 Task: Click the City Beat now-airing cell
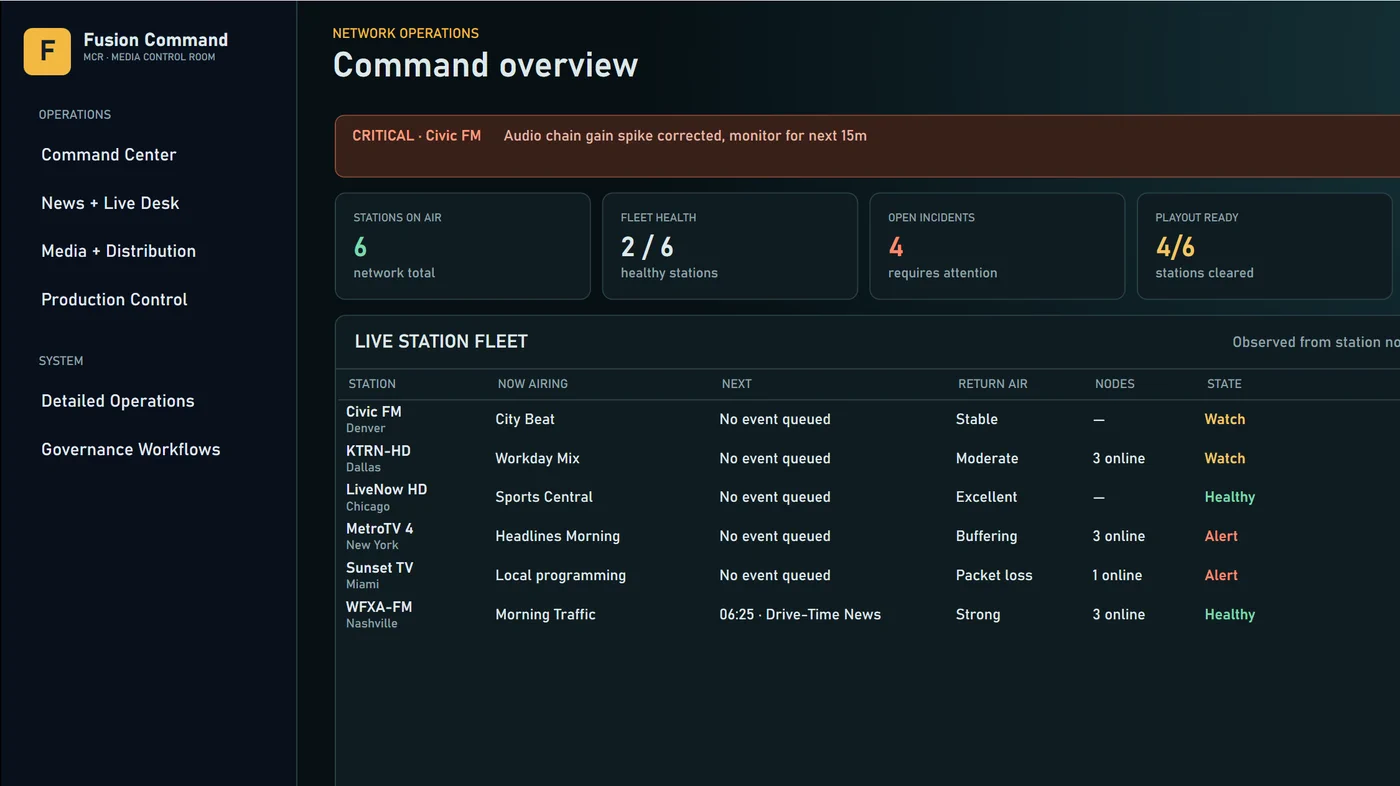click(x=525, y=419)
